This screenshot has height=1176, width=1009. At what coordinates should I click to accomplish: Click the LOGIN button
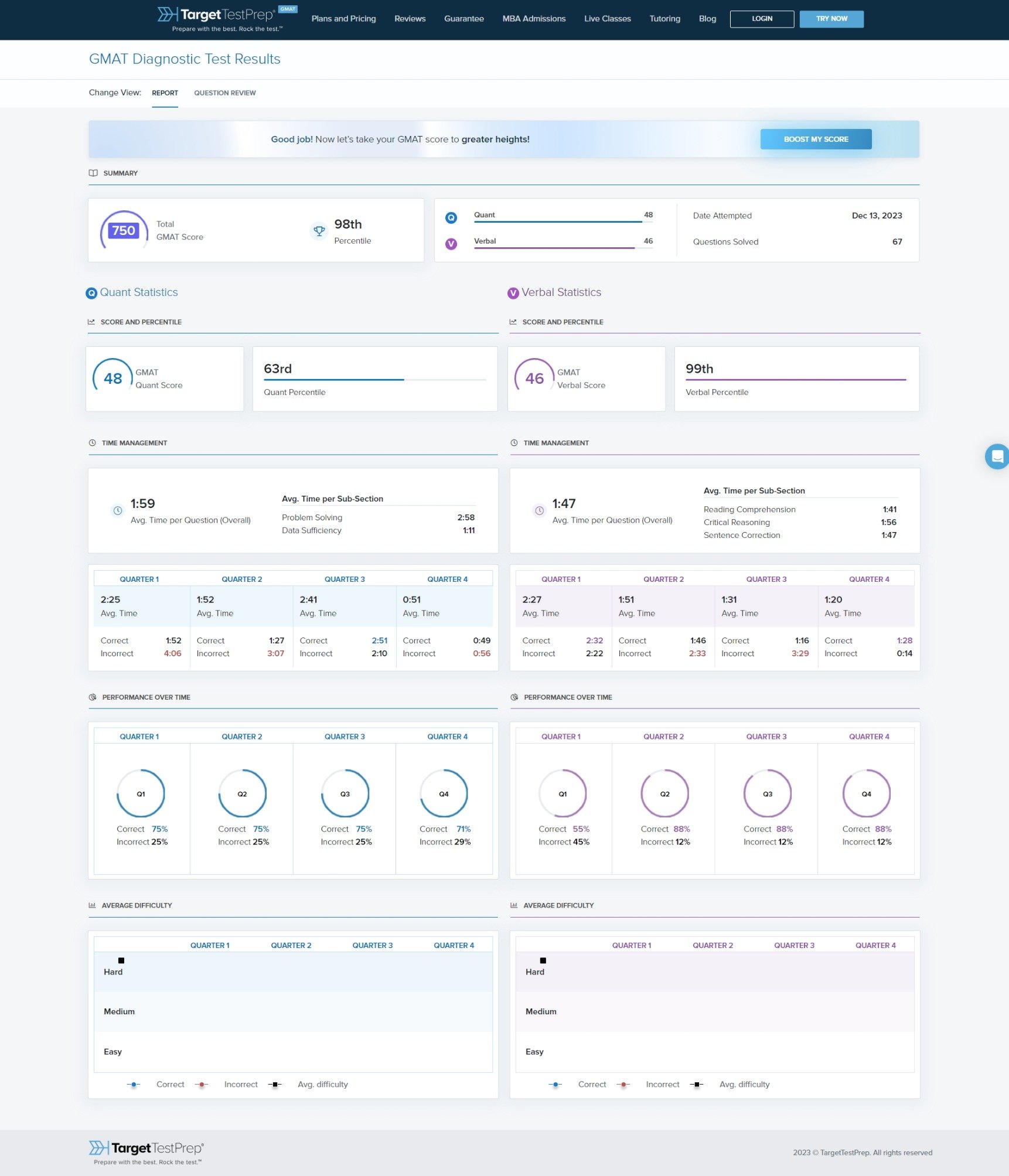762,19
